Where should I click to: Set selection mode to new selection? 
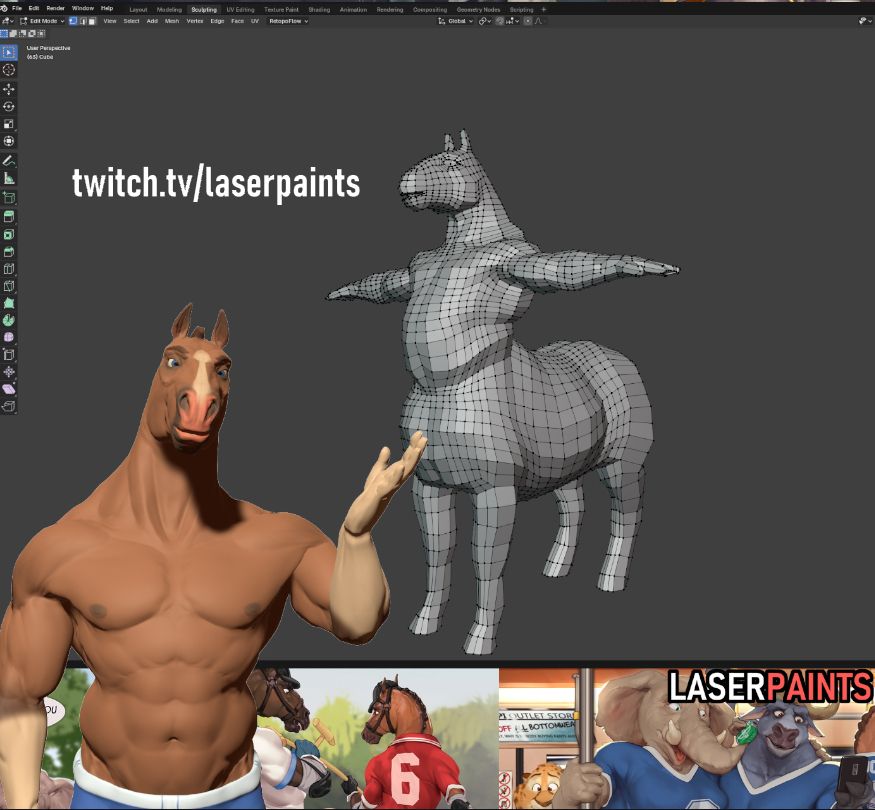[x=4, y=33]
